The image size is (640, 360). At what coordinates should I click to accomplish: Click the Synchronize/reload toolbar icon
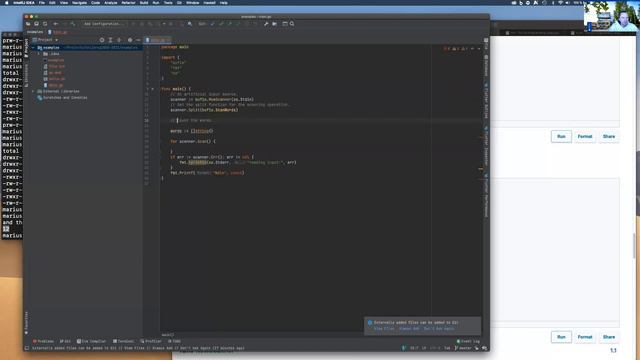click(x=45, y=24)
